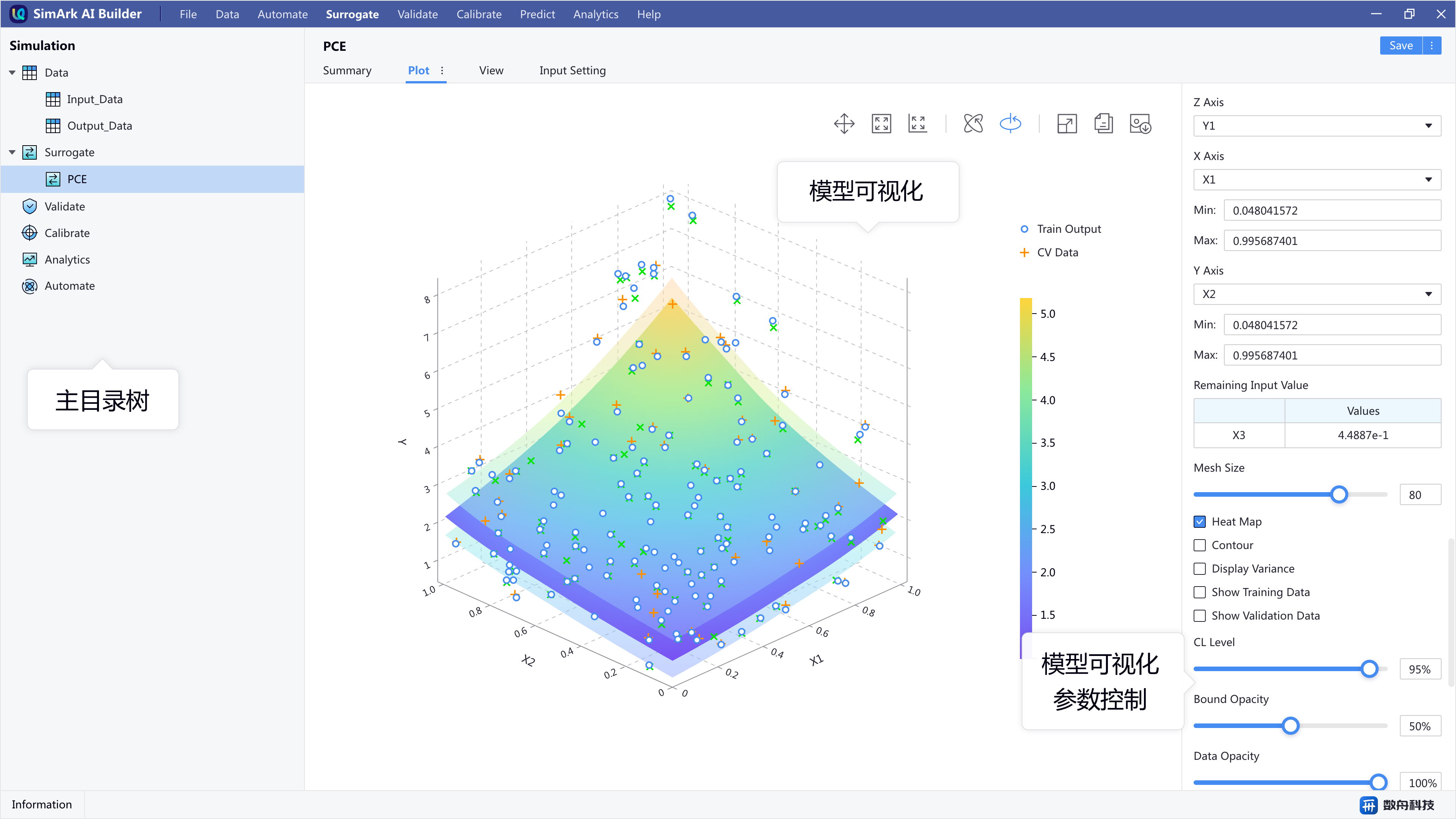The image size is (1456, 819).
Task: Open the Z Axis Y1 dropdown
Action: (x=1317, y=126)
